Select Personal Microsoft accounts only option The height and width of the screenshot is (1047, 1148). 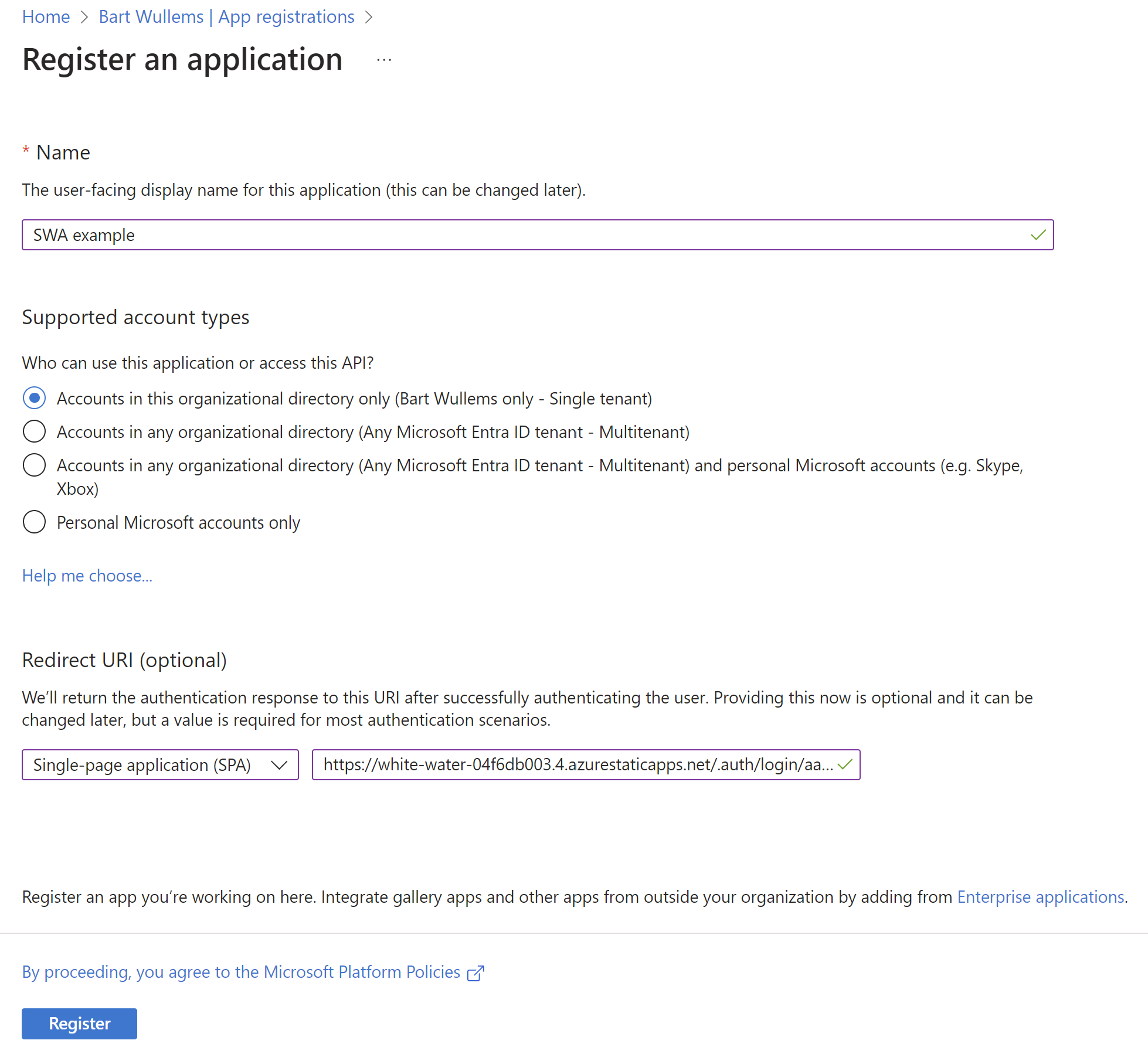[34, 522]
